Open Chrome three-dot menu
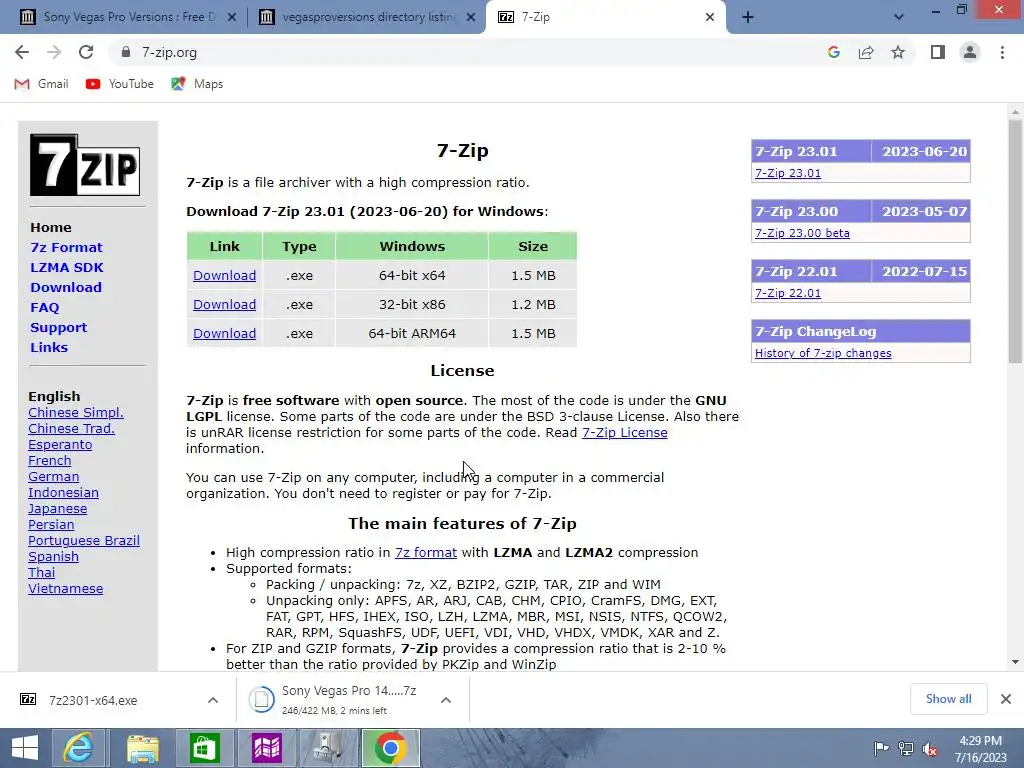1024x768 pixels. point(1002,52)
